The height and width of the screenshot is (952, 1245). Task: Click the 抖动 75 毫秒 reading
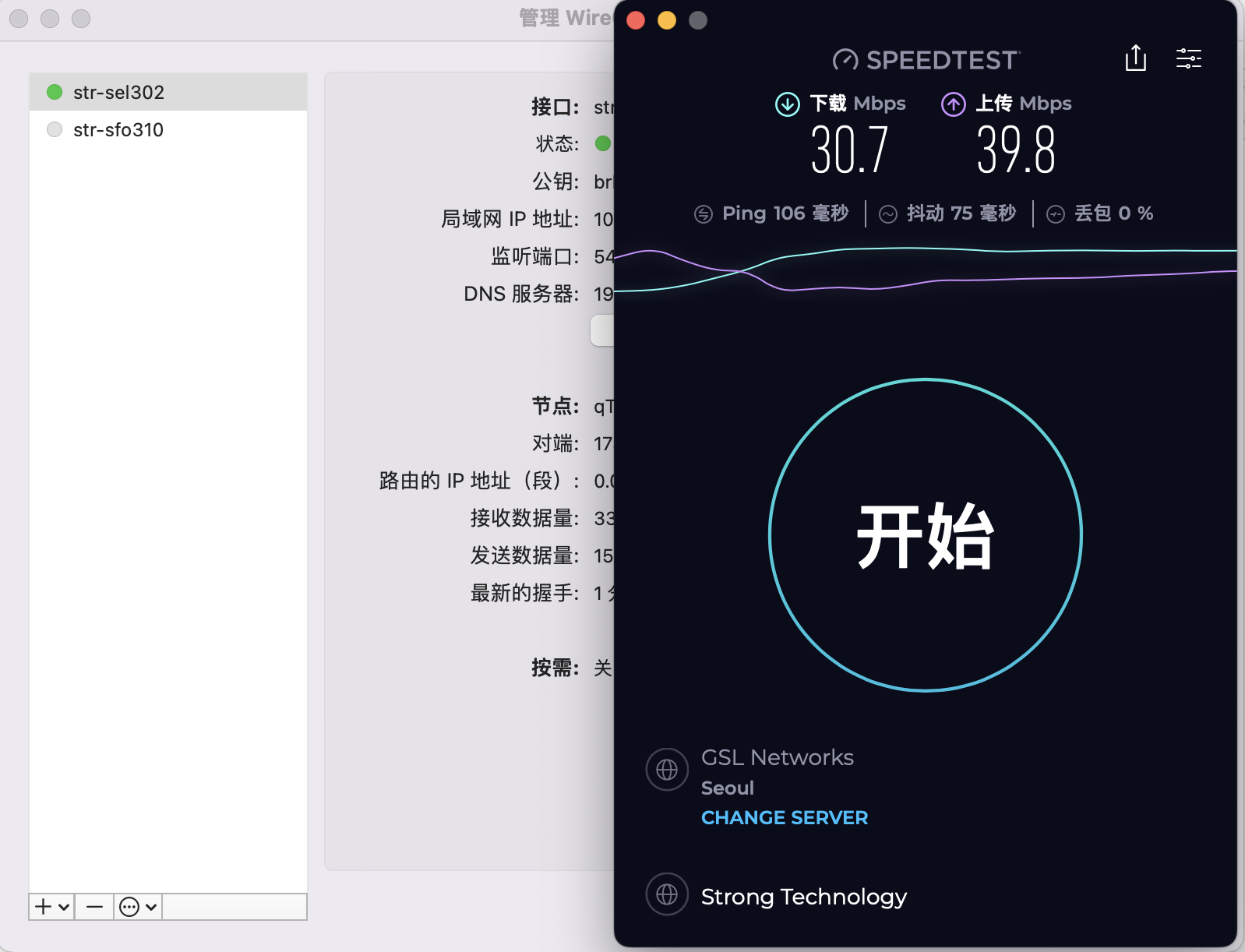point(961,213)
